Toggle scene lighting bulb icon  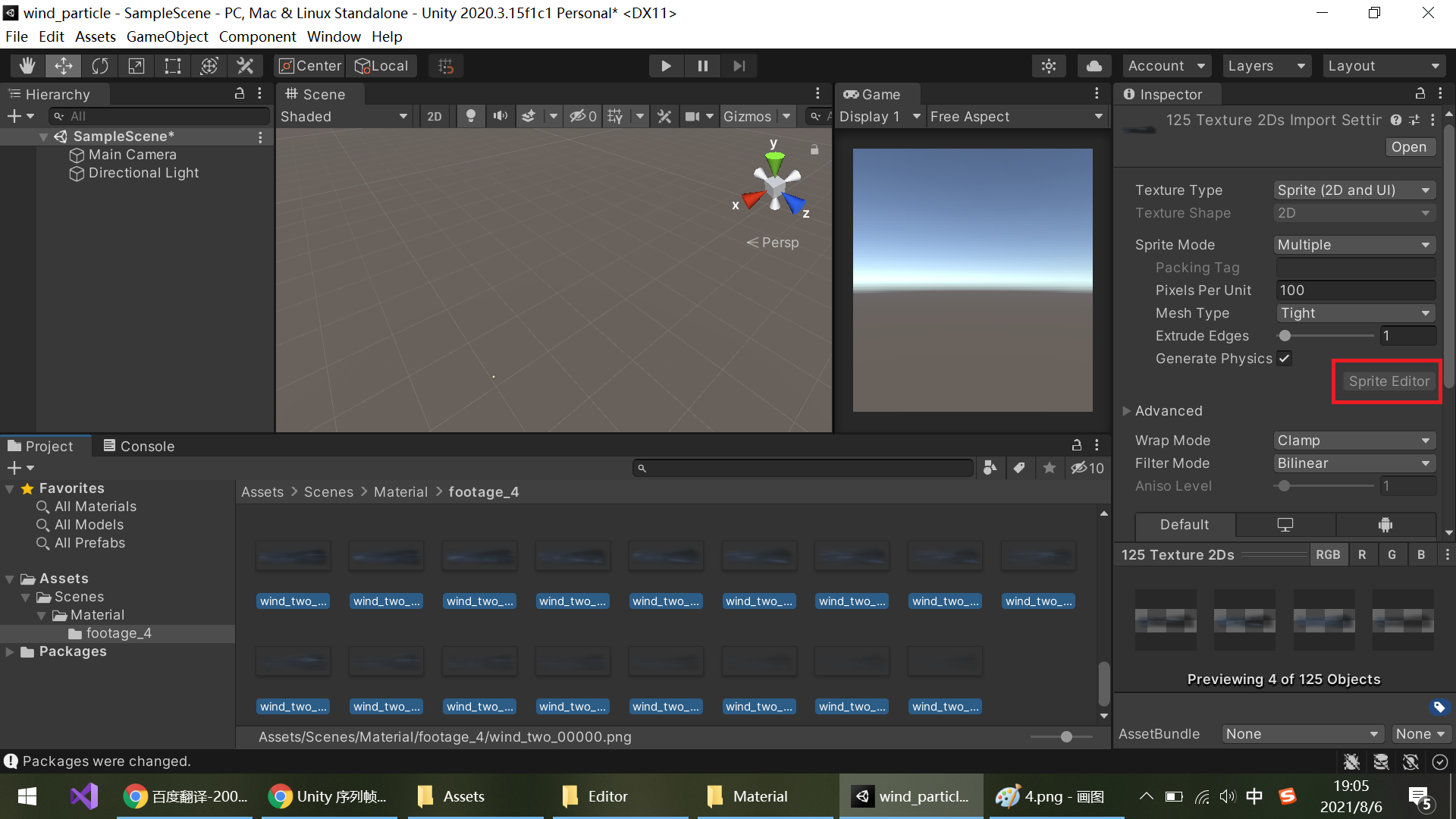click(x=471, y=116)
